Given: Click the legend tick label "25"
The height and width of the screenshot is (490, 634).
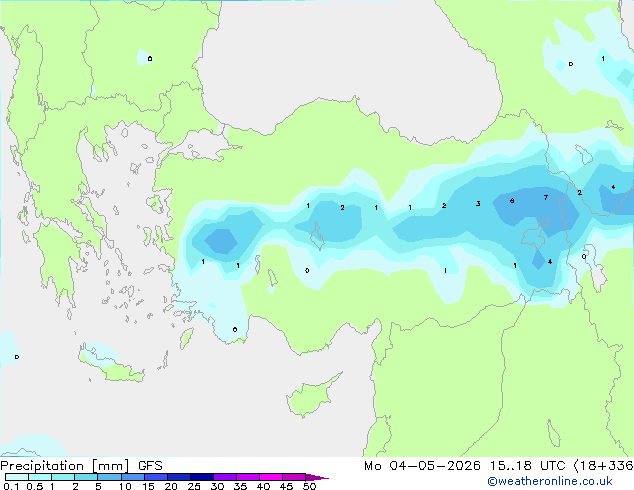Looking at the screenshot, I should coord(194,486).
